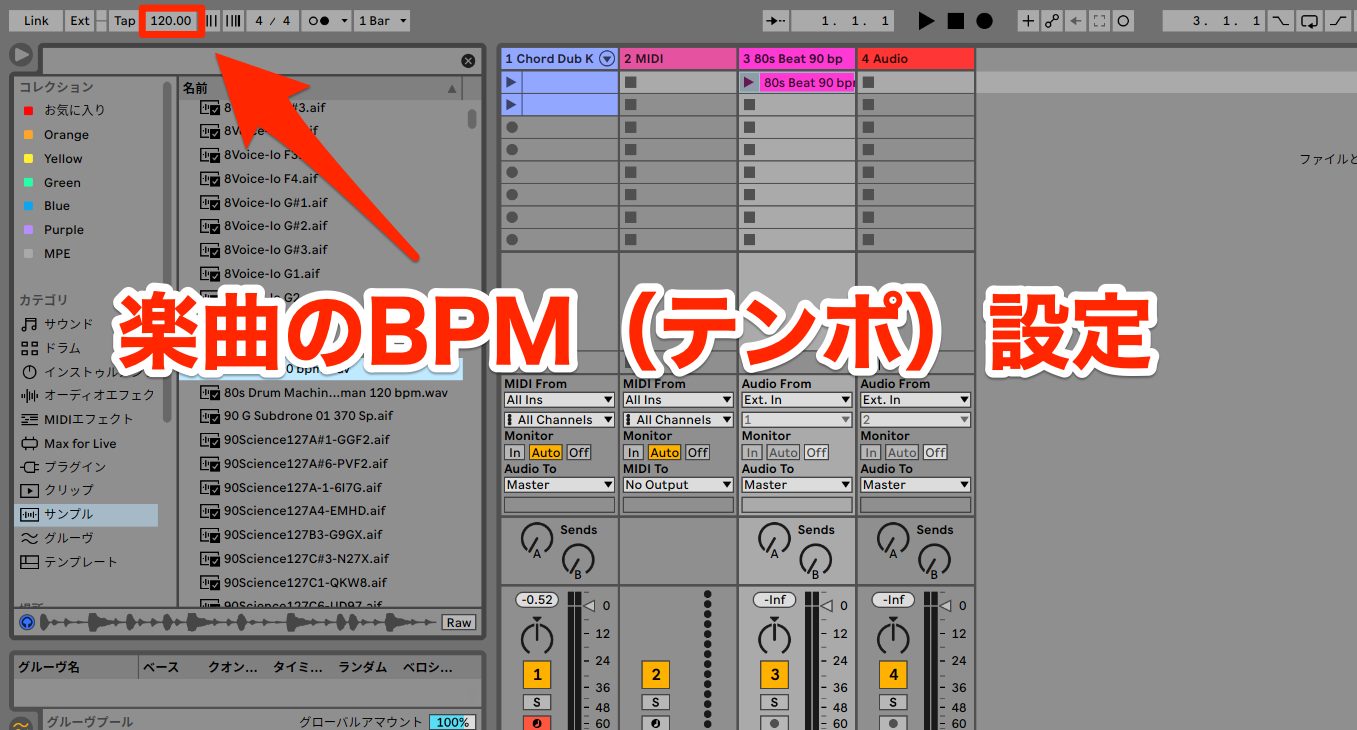1357x730 pixels.
Task: Toggle the Ext sync button
Action: (x=79, y=20)
